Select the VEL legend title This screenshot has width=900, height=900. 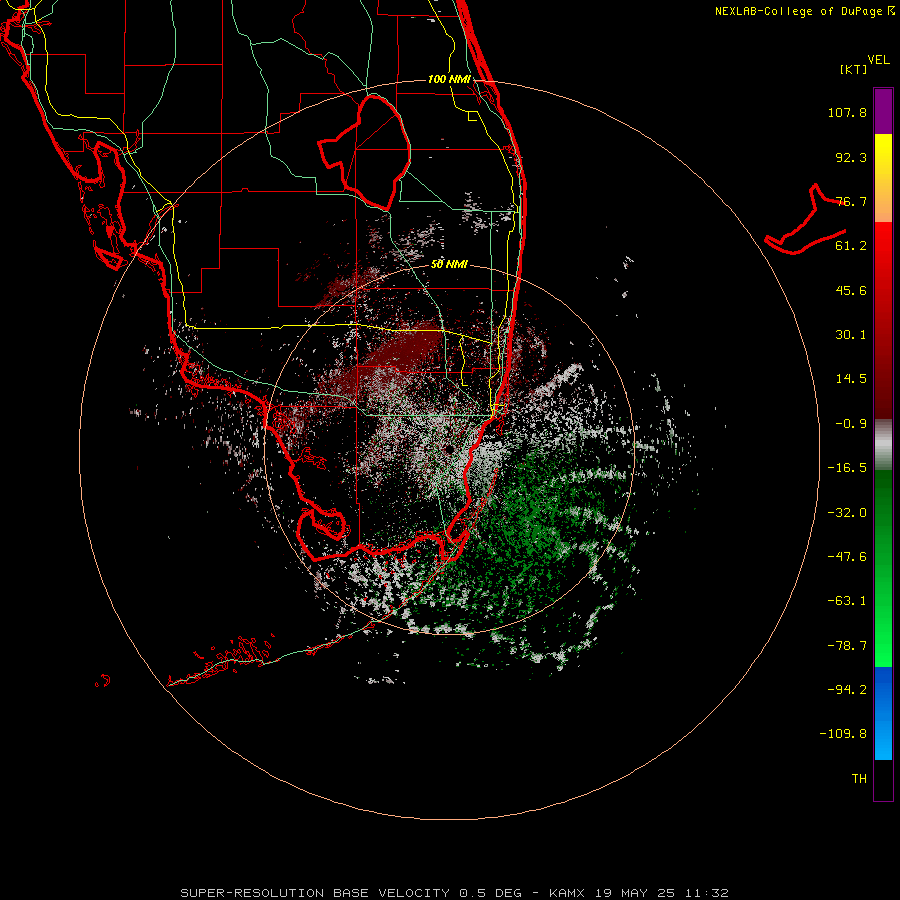click(878, 60)
